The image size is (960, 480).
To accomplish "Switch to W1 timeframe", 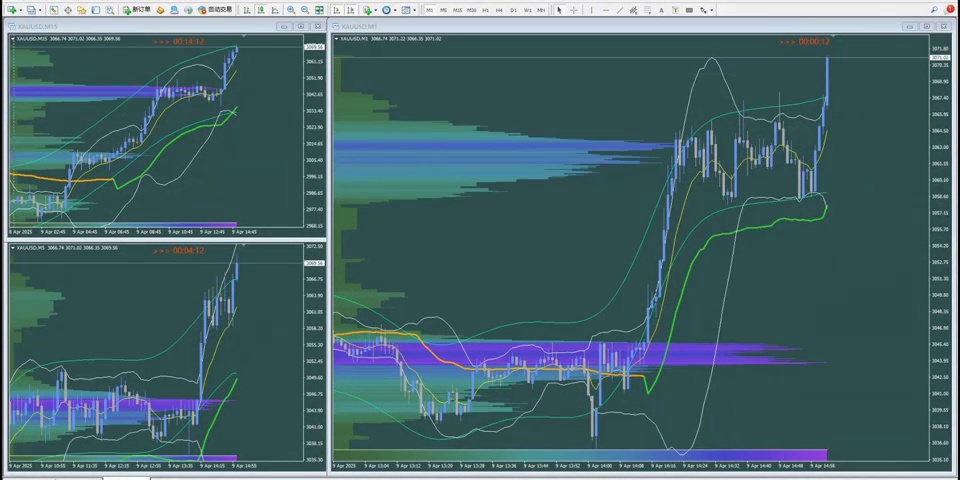I will (527, 10).
